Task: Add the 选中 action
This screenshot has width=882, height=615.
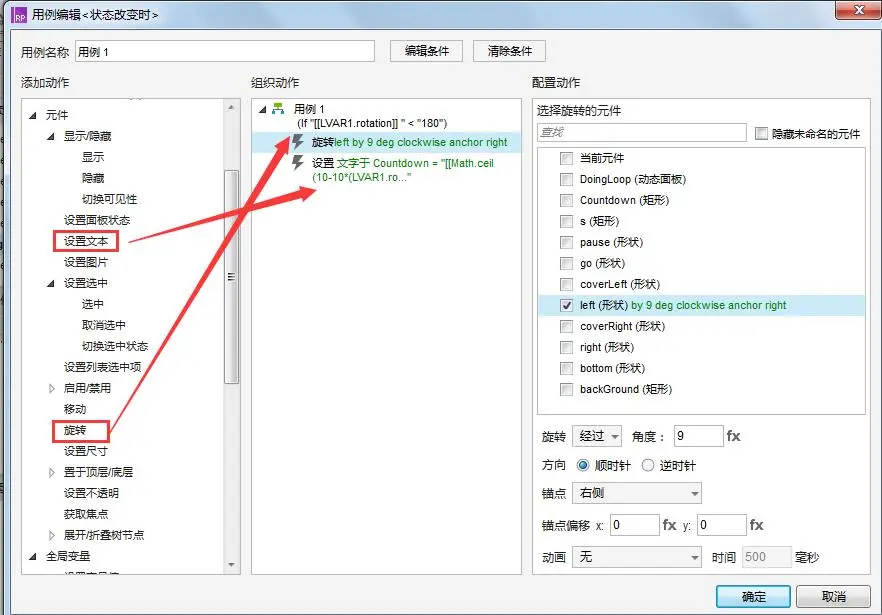Action: pyautogui.click(x=93, y=304)
